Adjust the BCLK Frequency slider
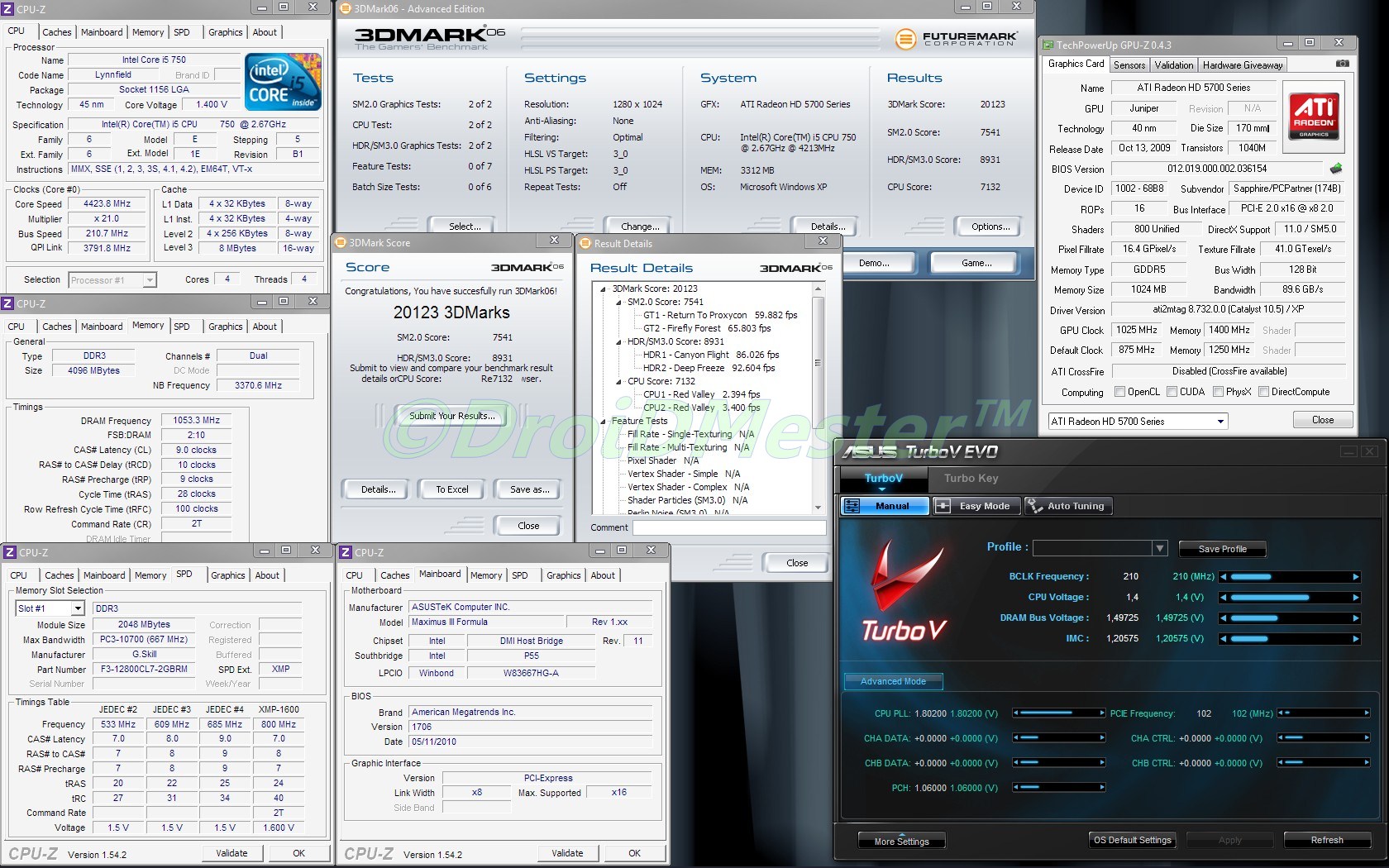The height and width of the screenshot is (868, 1389). click(1289, 576)
